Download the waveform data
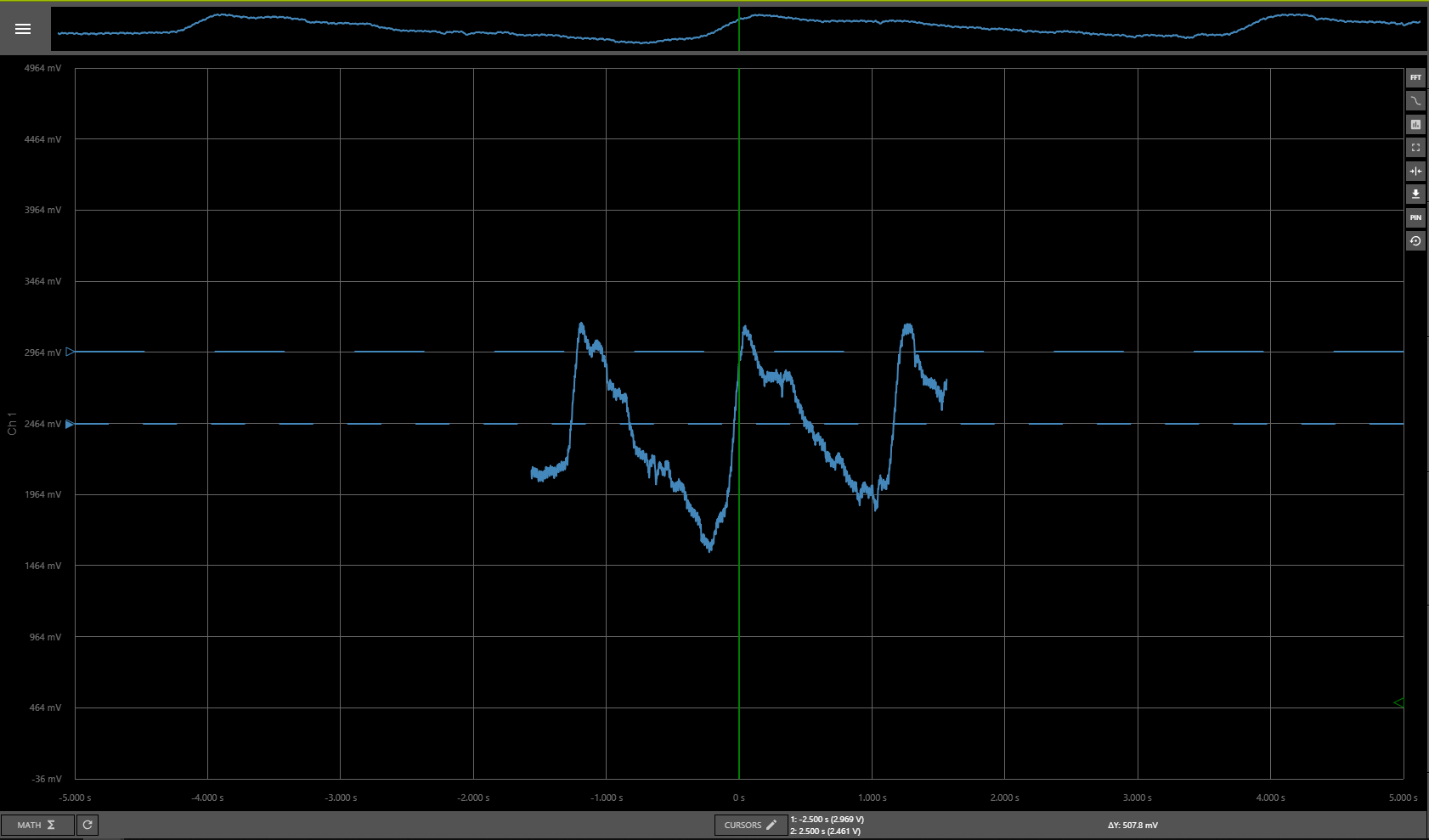 click(1415, 194)
